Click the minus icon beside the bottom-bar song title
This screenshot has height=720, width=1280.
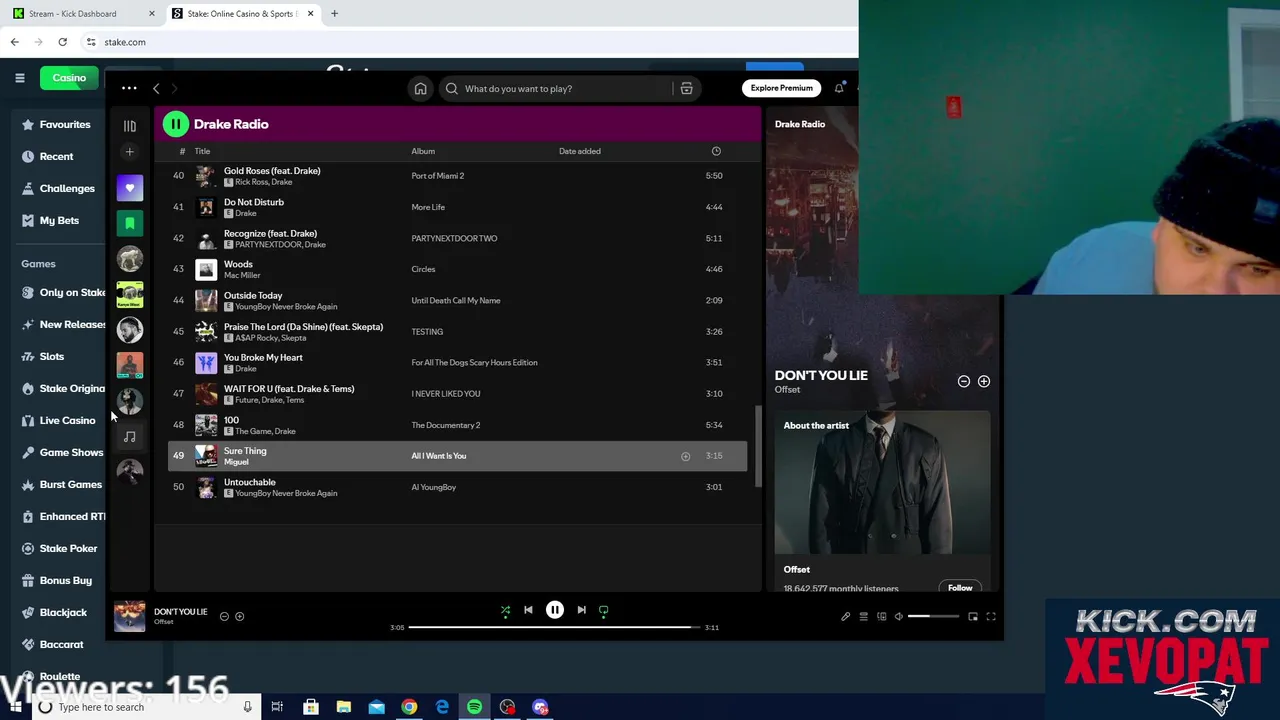point(224,616)
